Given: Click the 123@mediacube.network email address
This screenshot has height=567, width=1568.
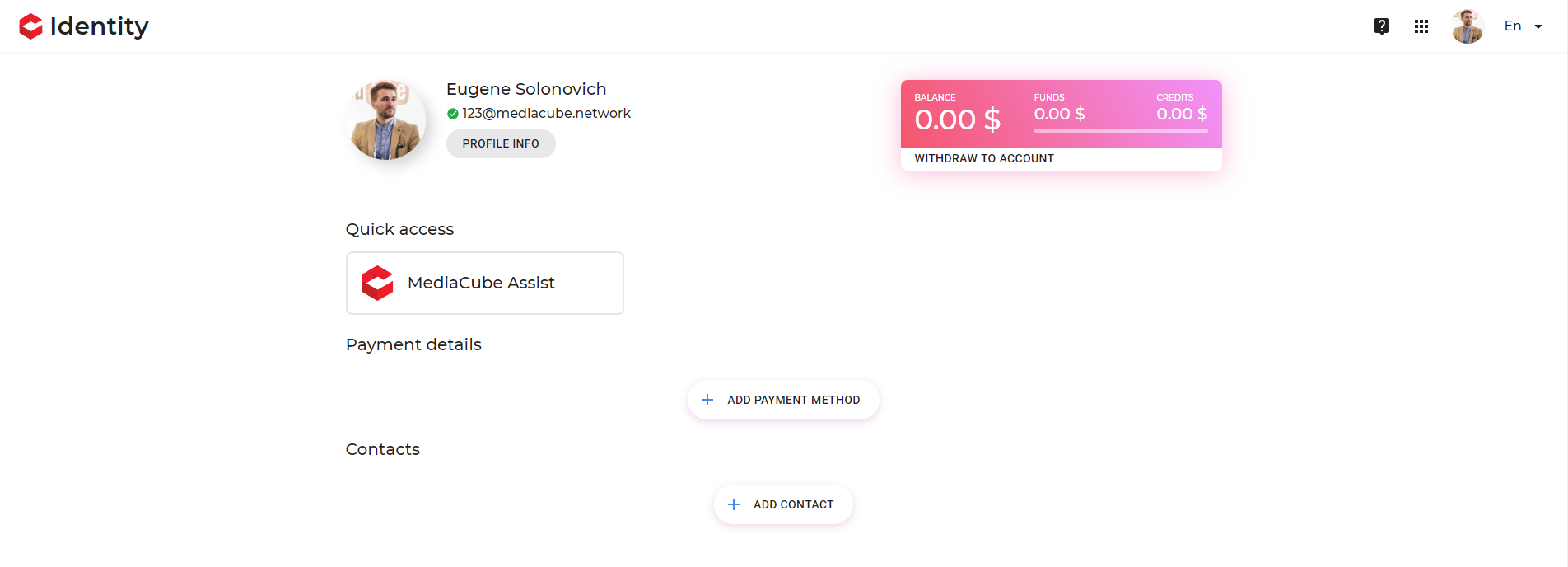Looking at the screenshot, I should [x=546, y=114].
